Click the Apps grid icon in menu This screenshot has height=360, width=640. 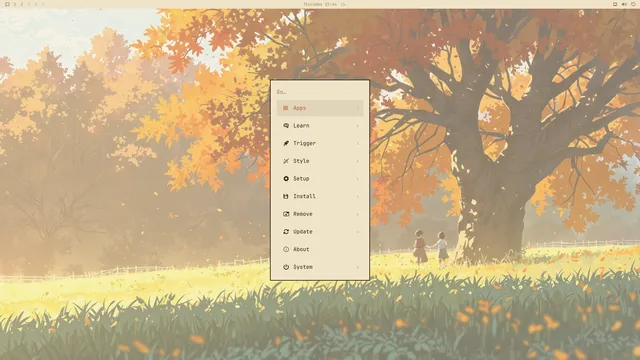286,108
